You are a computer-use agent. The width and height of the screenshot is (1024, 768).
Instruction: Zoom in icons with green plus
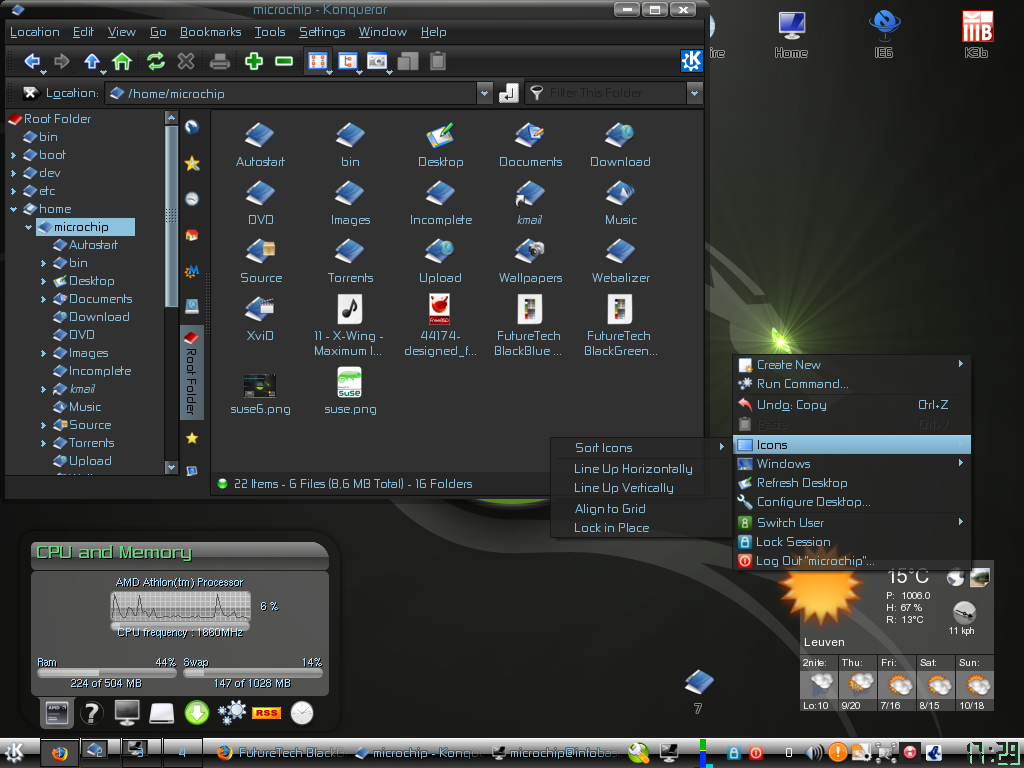(x=254, y=61)
